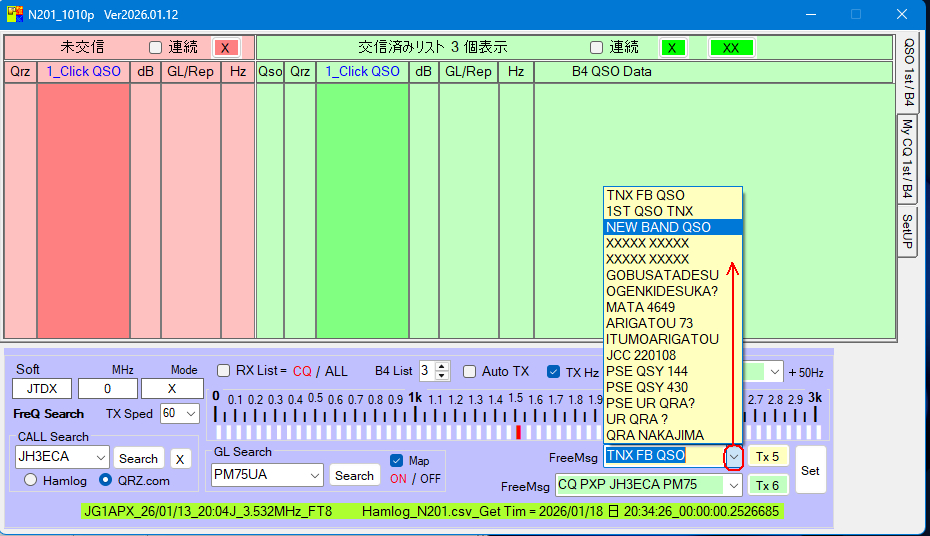Click the Search button beside the GL Search field
Screen dimensions: 930x536
point(354,476)
